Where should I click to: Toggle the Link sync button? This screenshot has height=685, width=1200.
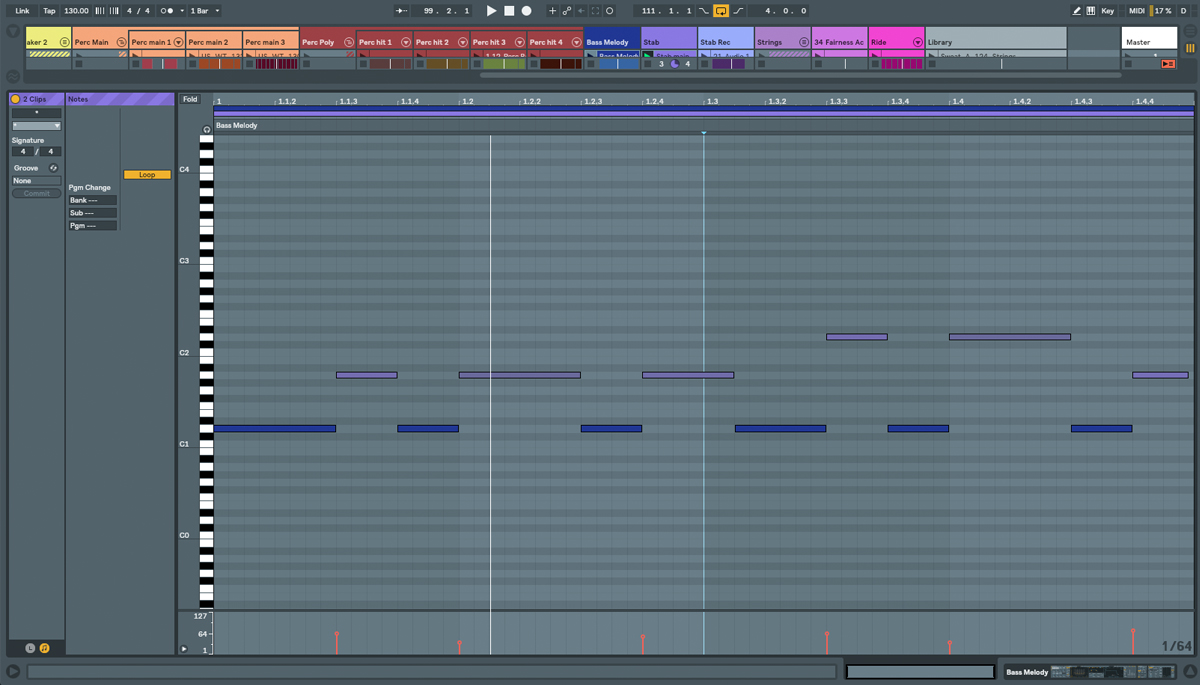click(22, 11)
